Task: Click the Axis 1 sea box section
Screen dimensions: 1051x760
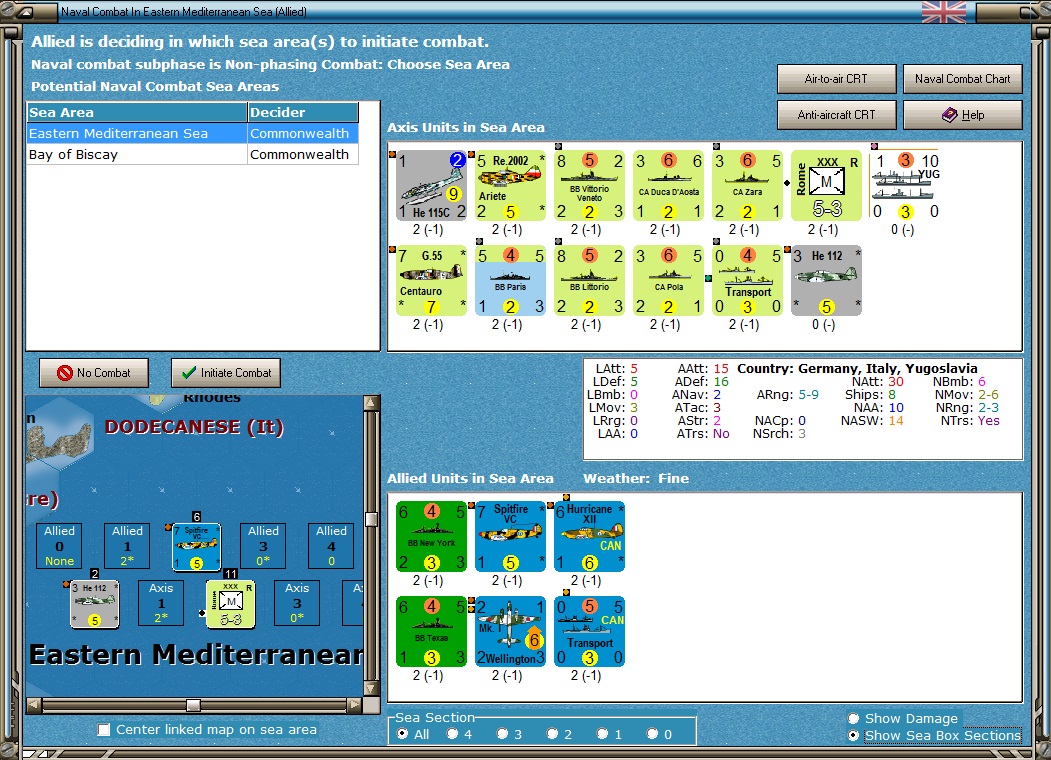Action: [x=161, y=603]
